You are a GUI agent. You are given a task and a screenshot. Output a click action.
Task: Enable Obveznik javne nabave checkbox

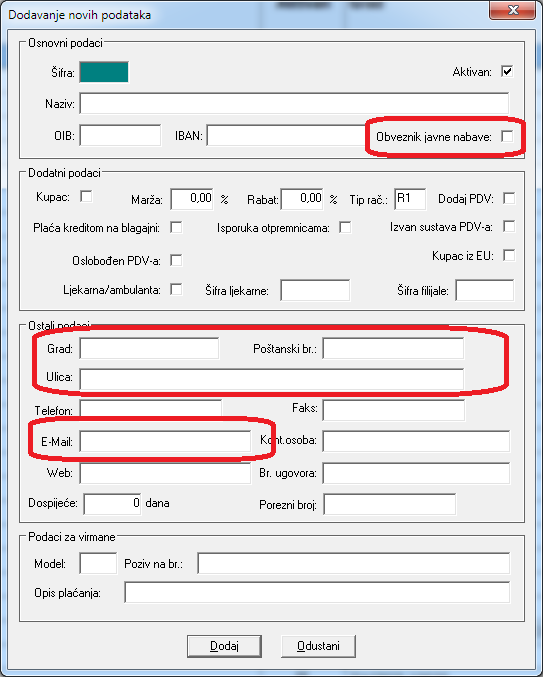pyautogui.click(x=507, y=136)
